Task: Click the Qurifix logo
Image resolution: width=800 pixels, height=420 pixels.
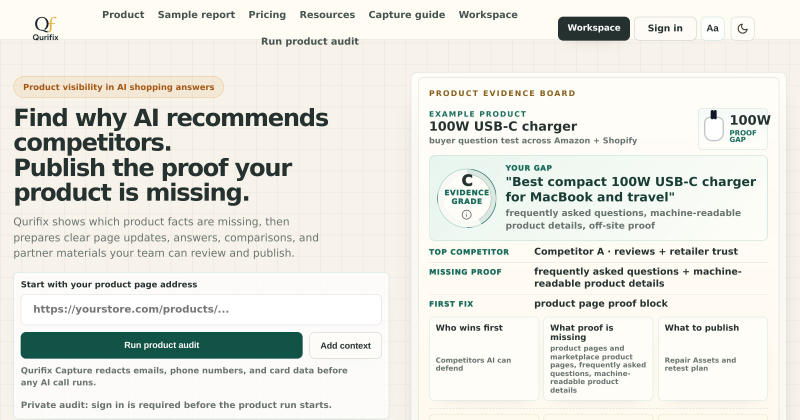Action: (45, 29)
